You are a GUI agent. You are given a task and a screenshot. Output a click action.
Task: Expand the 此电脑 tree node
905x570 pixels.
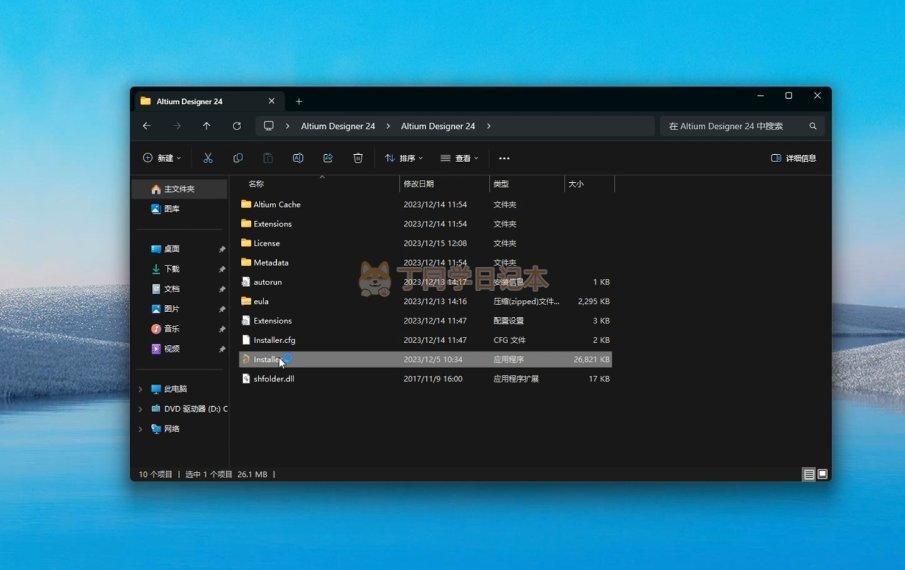(139, 389)
